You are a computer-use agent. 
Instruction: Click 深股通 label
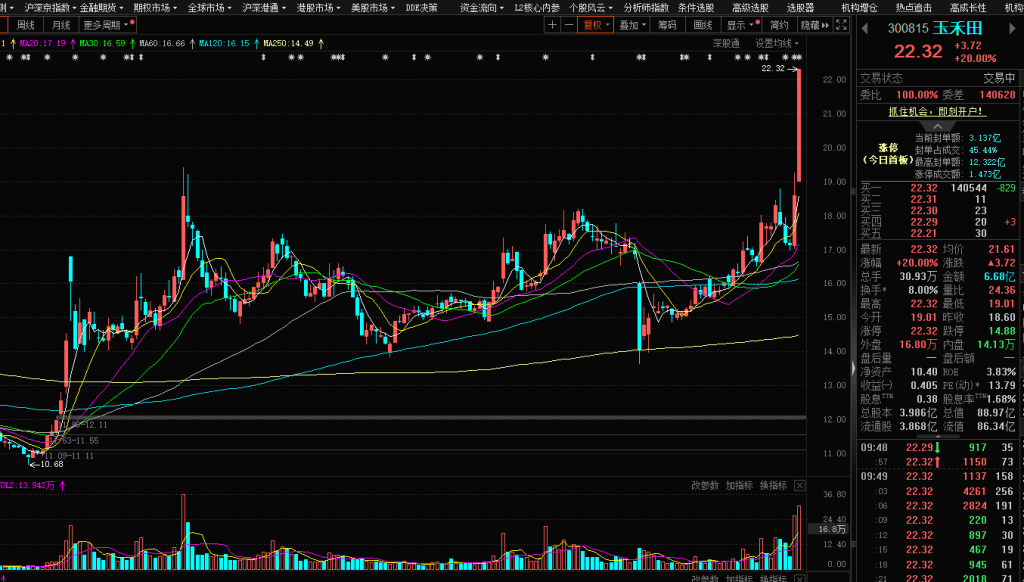pyautogui.click(x=726, y=43)
